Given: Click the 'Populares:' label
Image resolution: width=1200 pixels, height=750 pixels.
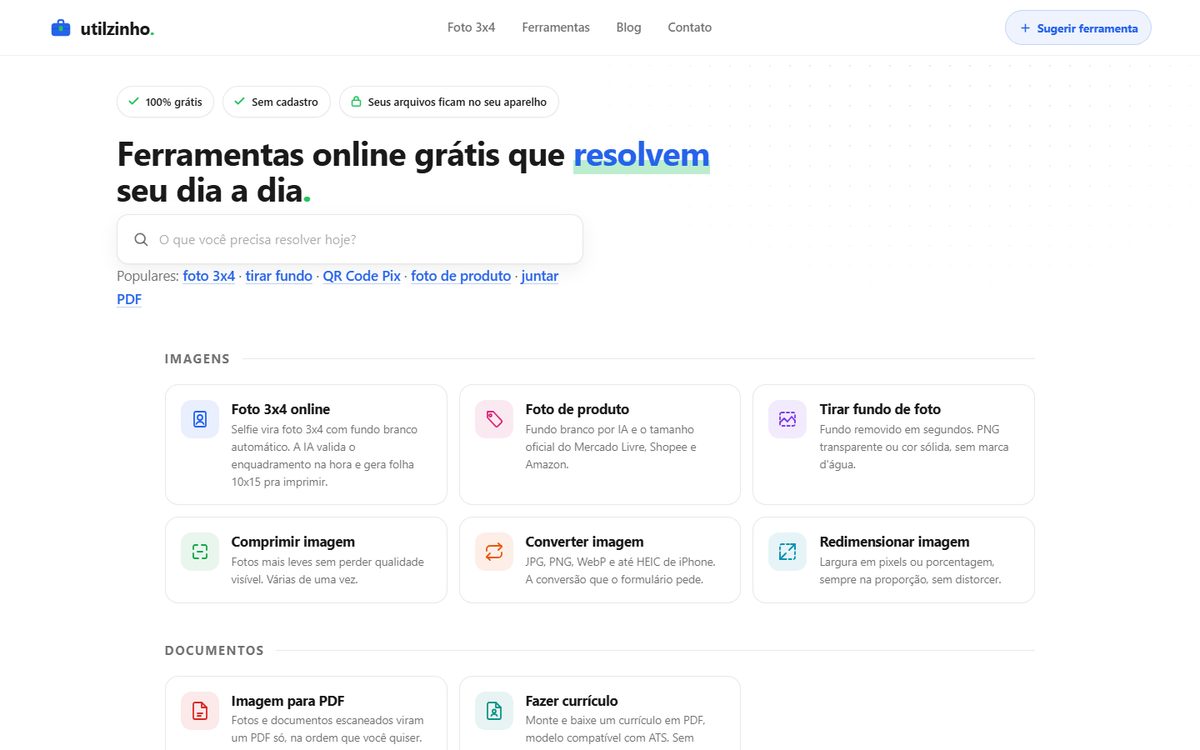Looking at the screenshot, I should (148, 276).
